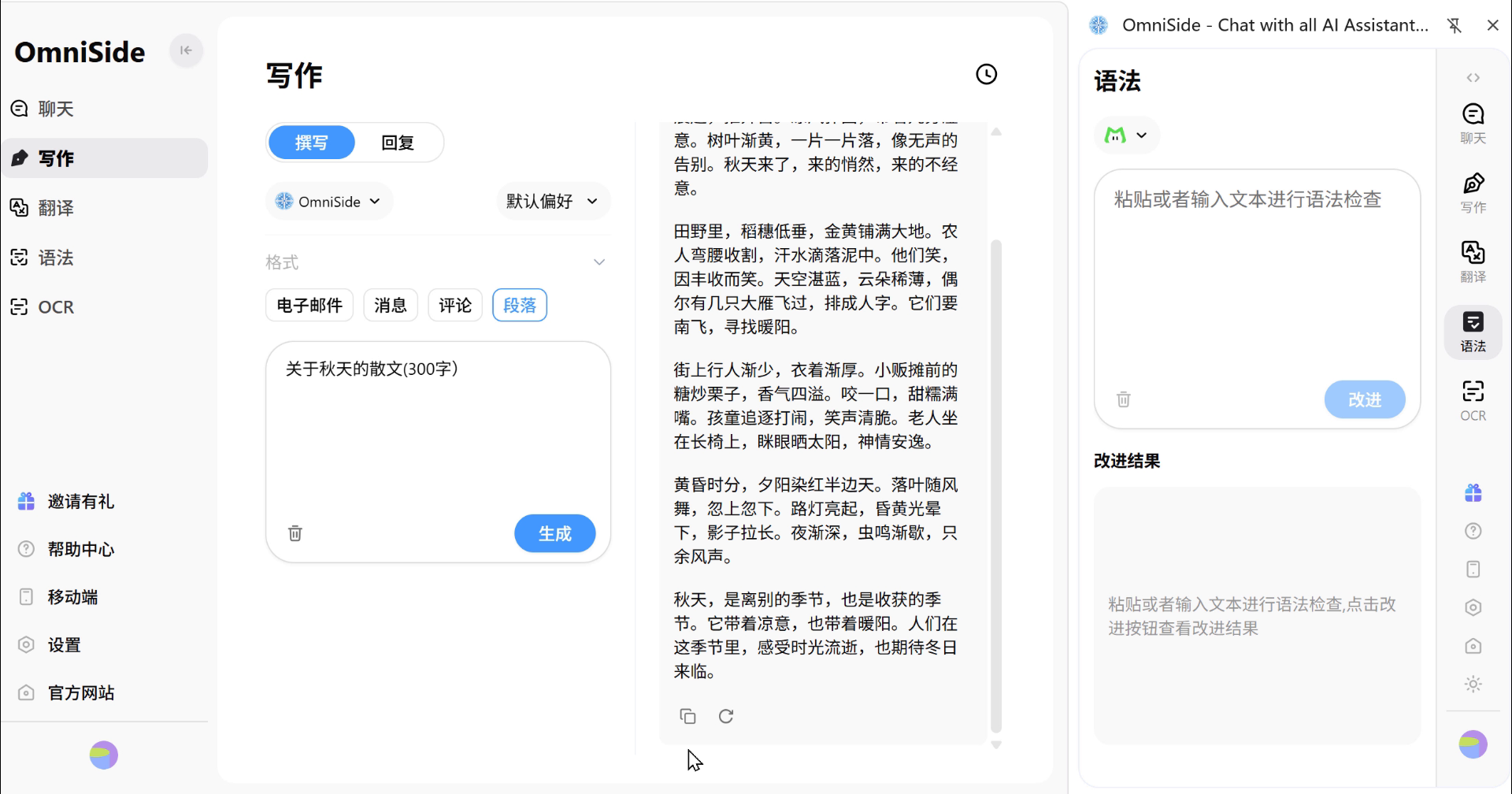
Task: Open the 默认偏好 dropdown
Action: [552, 202]
